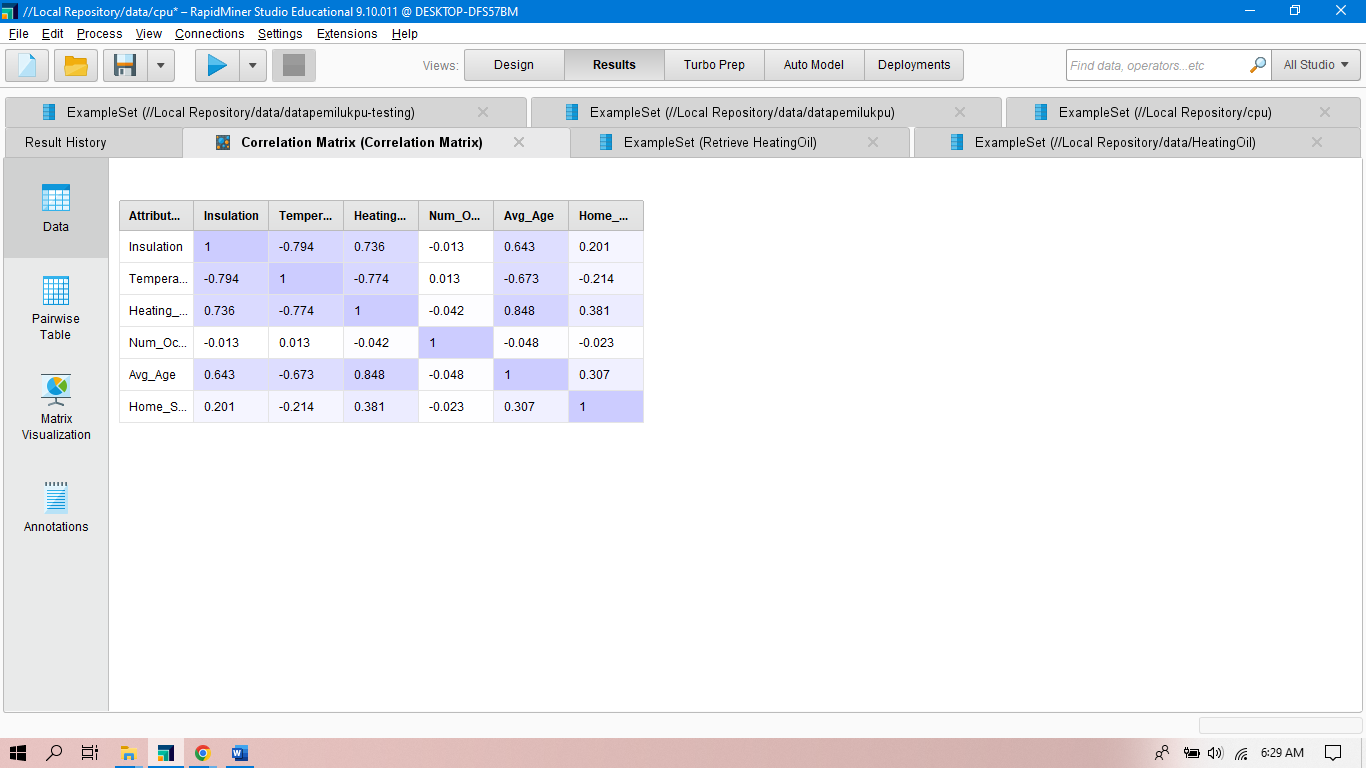This screenshot has height=768, width=1366.
Task: Type in the operator search field
Action: [1150, 64]
